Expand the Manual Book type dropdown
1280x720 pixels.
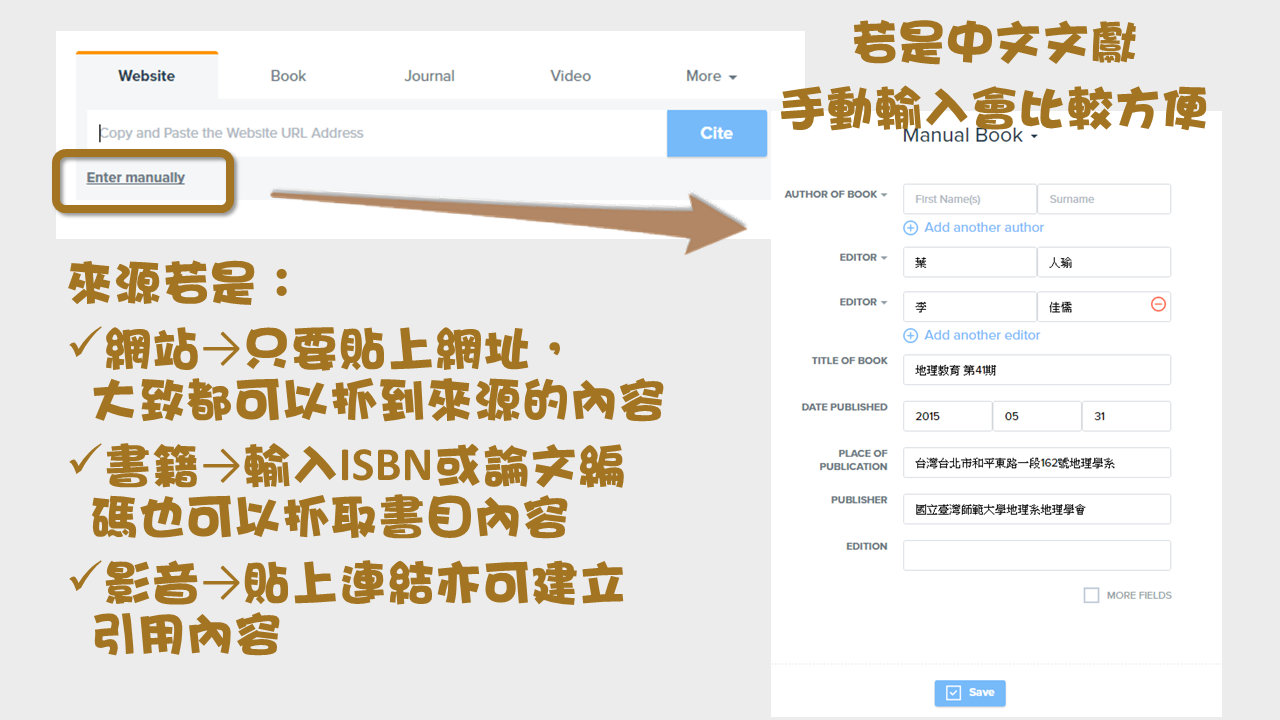(970, 136)
